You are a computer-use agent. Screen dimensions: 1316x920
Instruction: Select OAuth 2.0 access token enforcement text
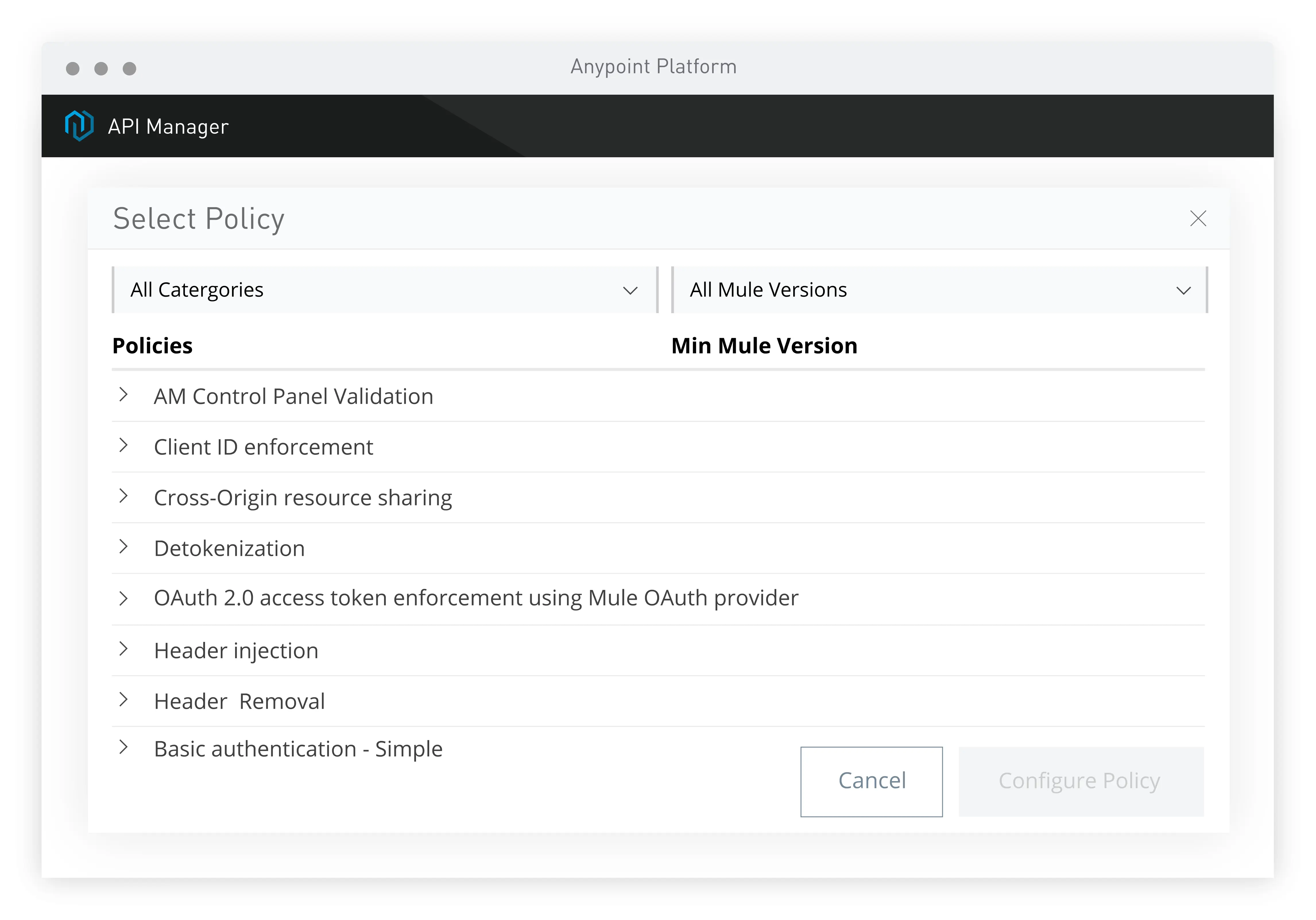[476, 599]
